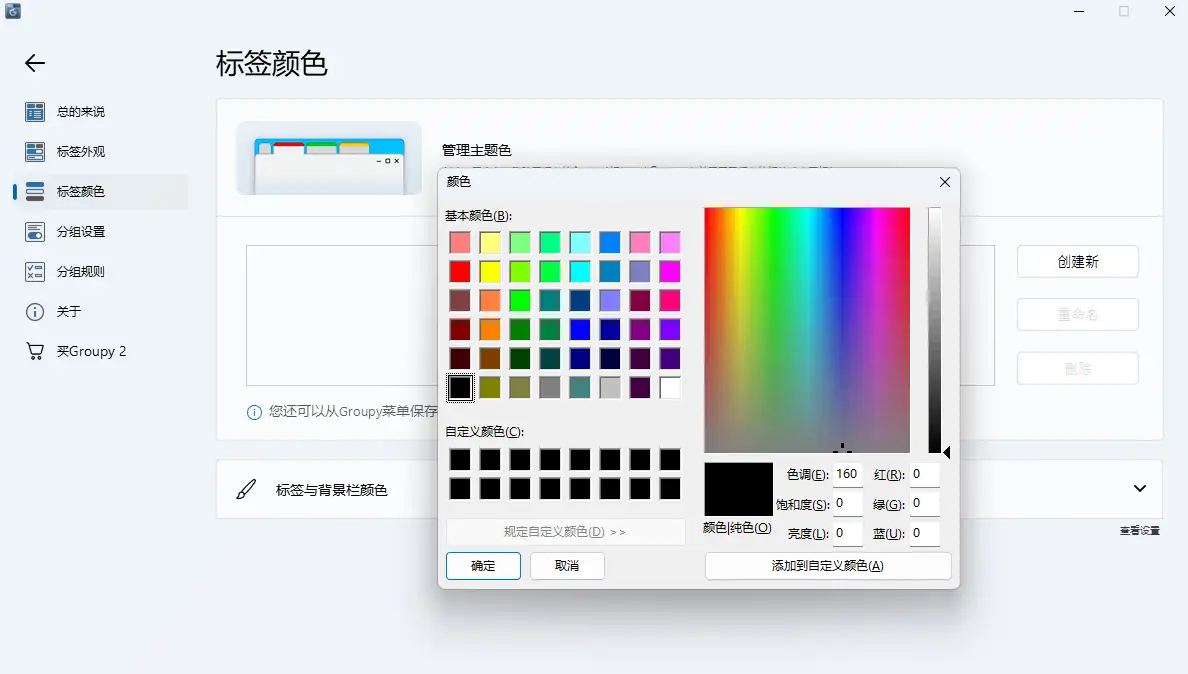Click 添加到自定义颜色 to save the color
This screenshot has width=1188, height=674.
[x=828, y=565]
